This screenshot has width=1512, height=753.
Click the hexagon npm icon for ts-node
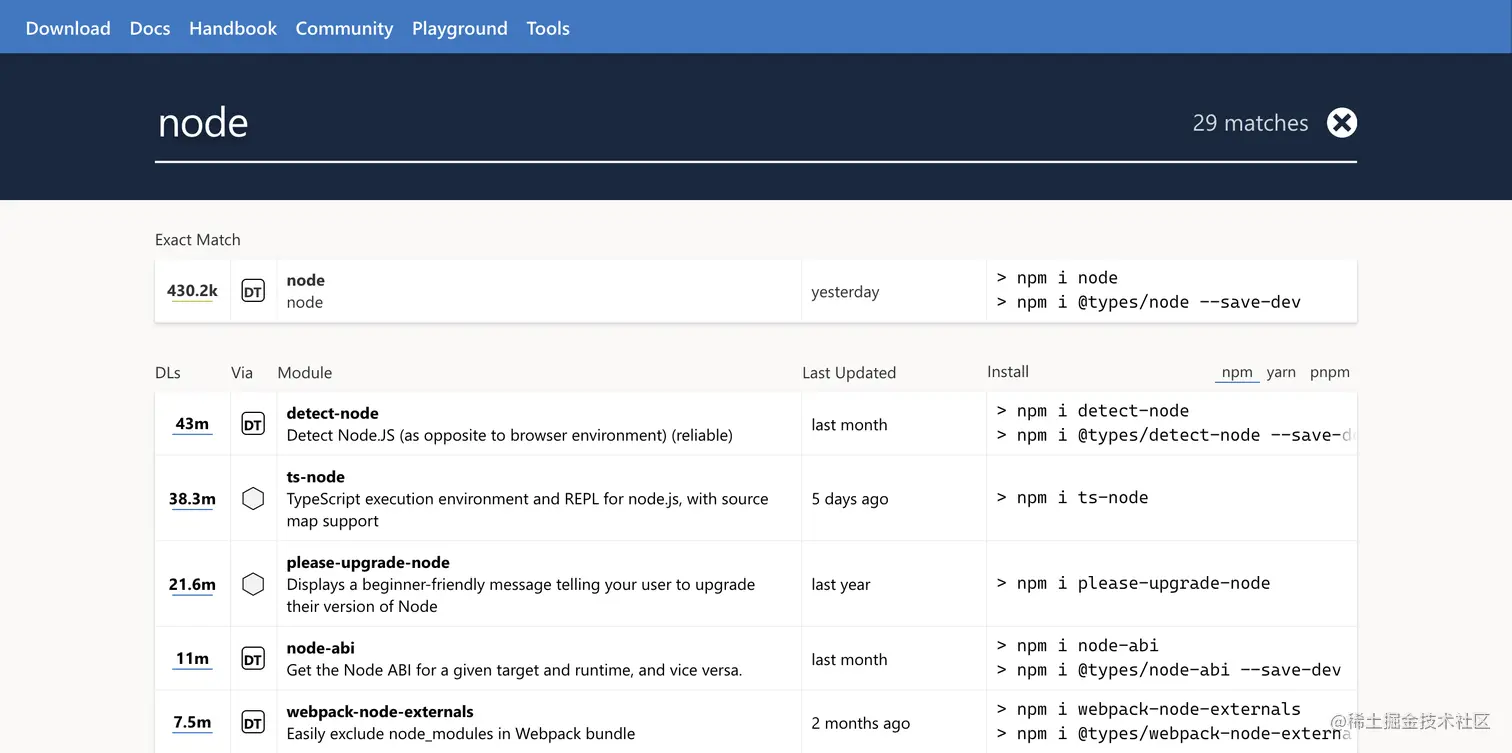[x=253, y=498]
